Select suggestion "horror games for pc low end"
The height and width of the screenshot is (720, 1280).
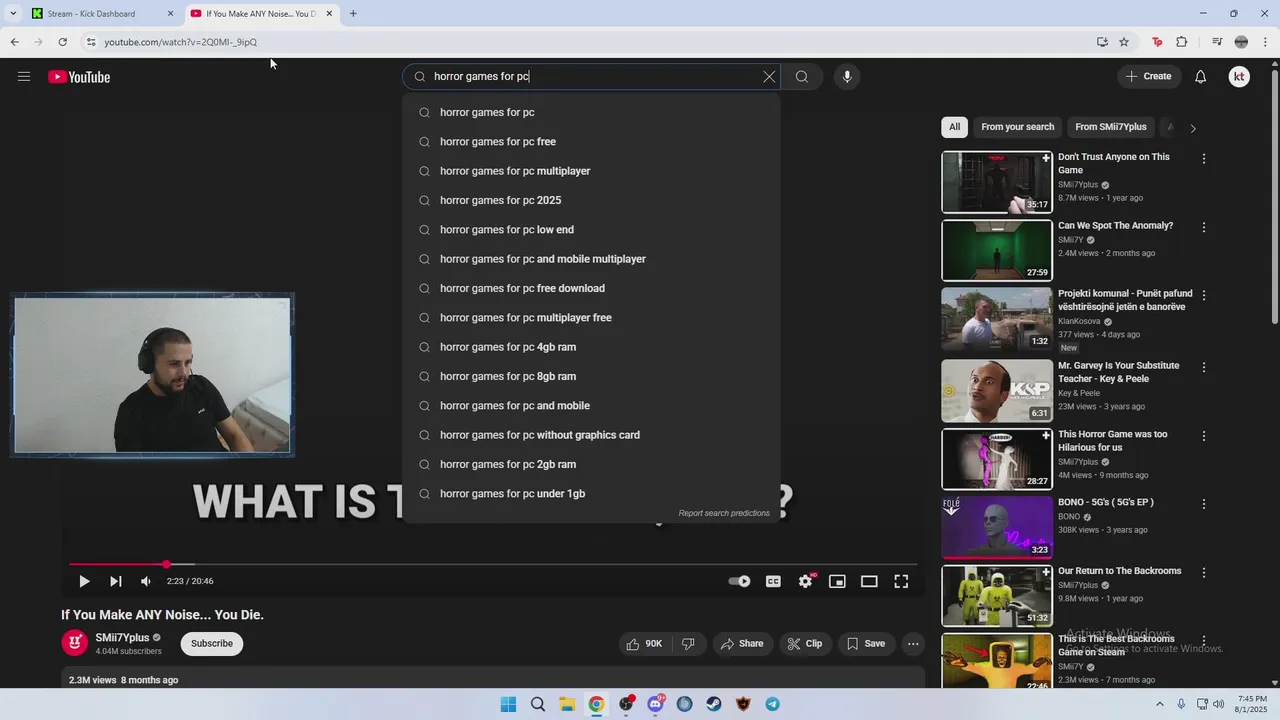591,230
